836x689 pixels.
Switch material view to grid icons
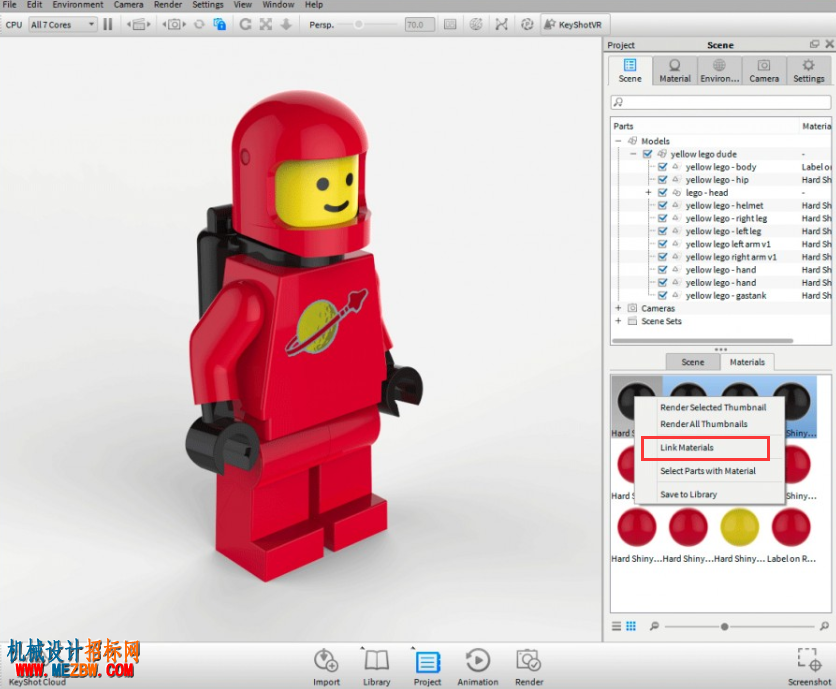tap(631, 626)
